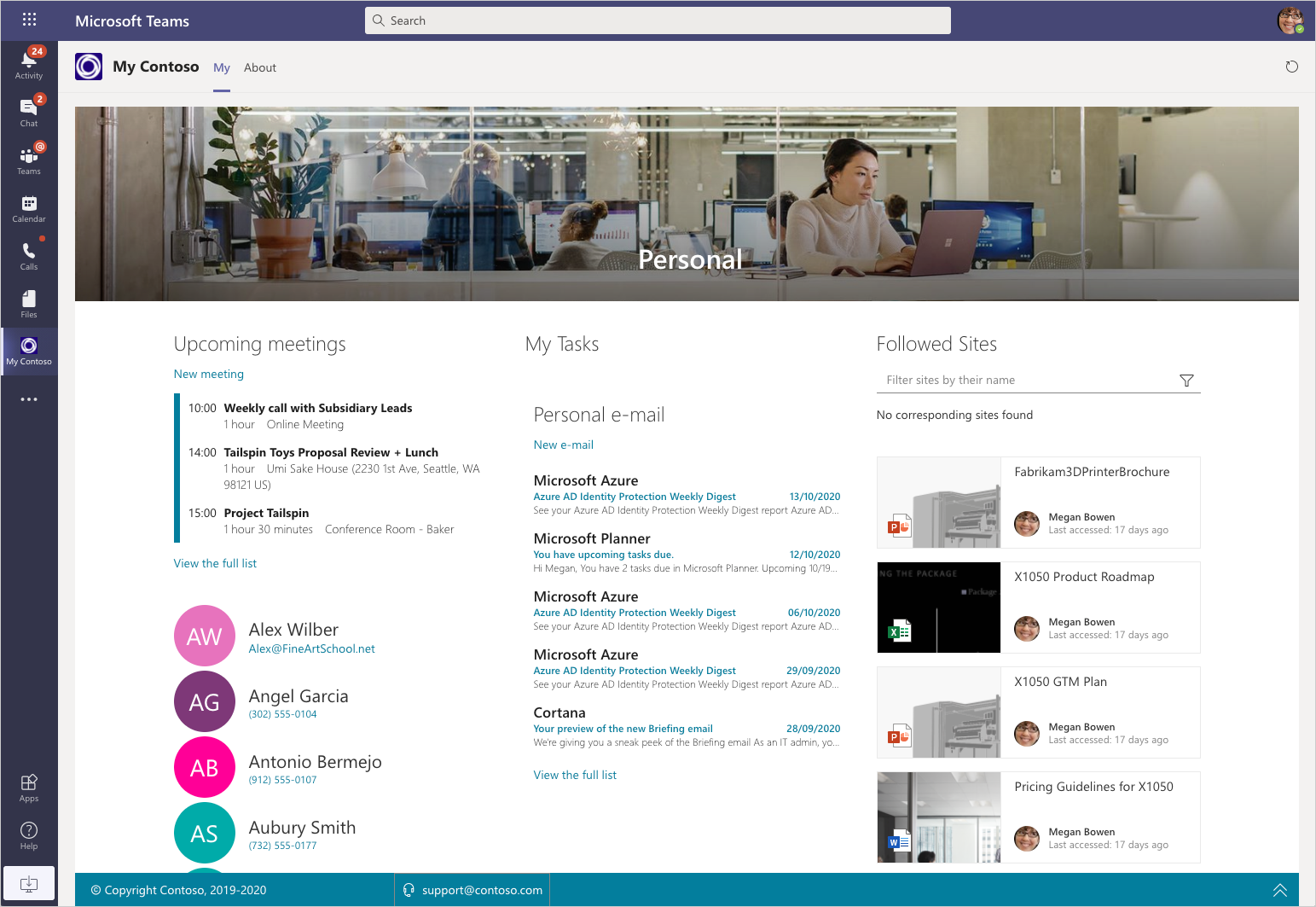
Task: Select the My Contoso app icon
Action: 28,346
